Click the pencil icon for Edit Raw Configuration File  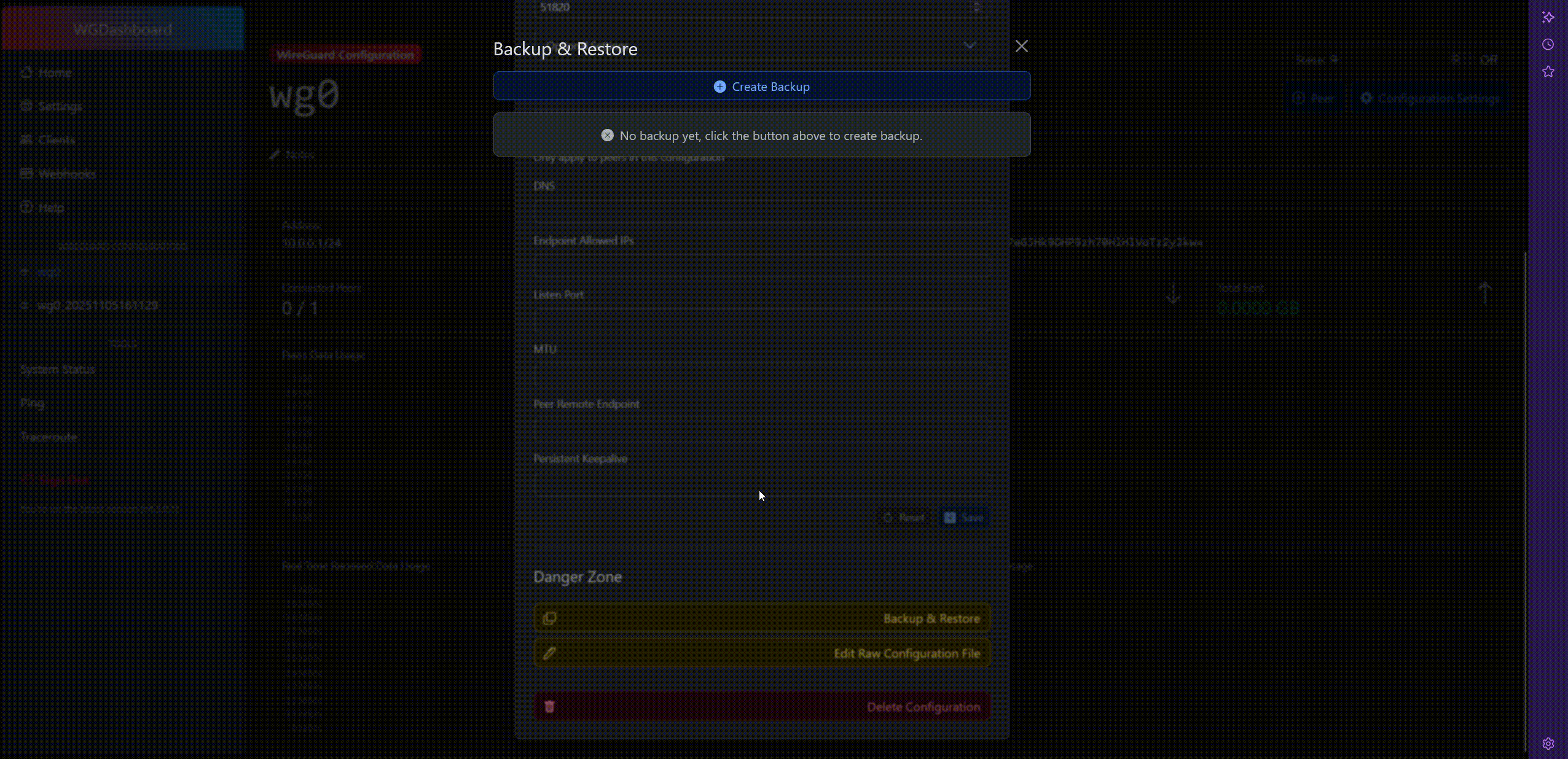click(549, 653)
